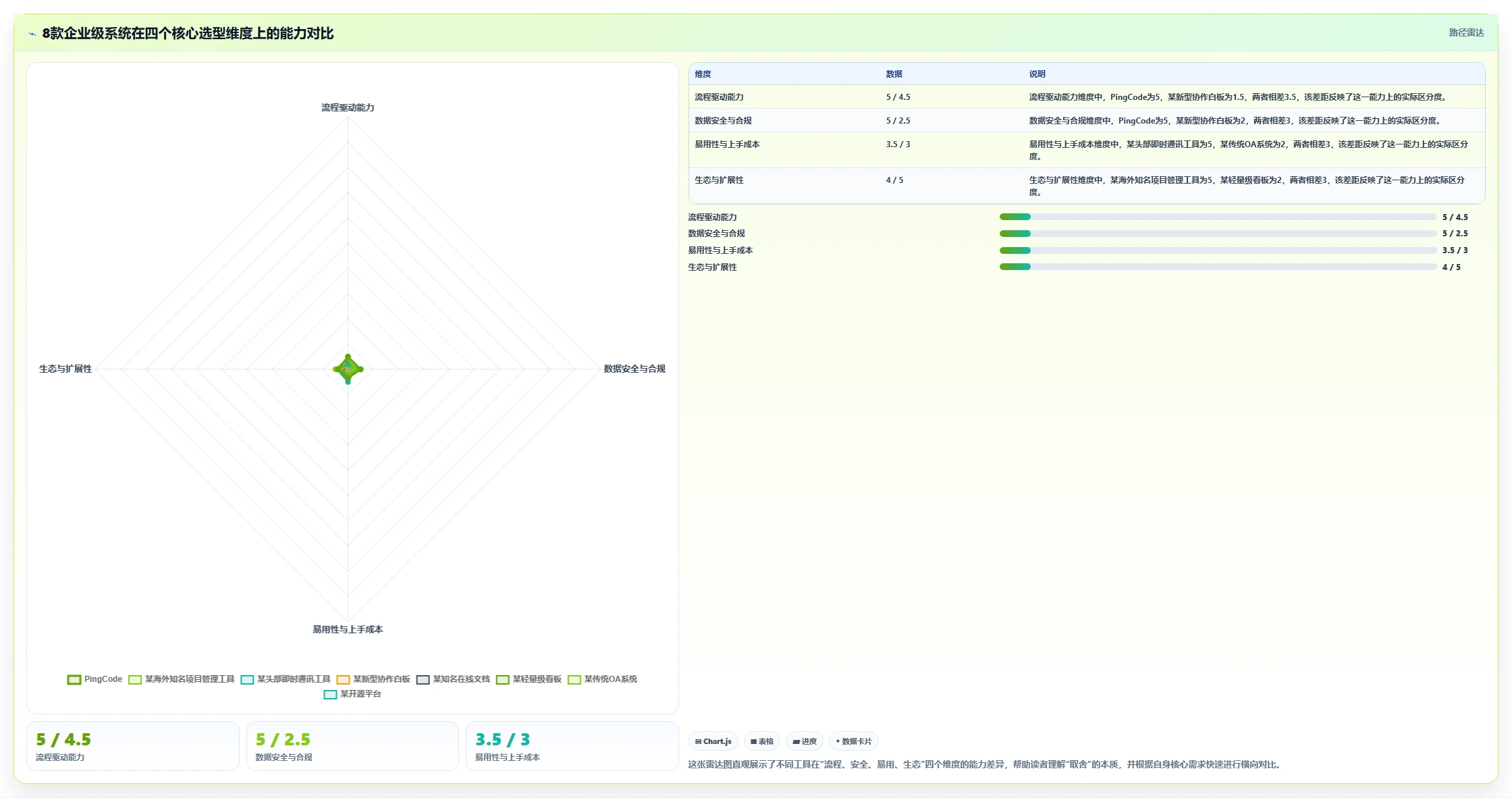This screenshot has width=1512, height=798.
Task: Toggle 某新型协作白板 legend entry
Action: point(373,679)
